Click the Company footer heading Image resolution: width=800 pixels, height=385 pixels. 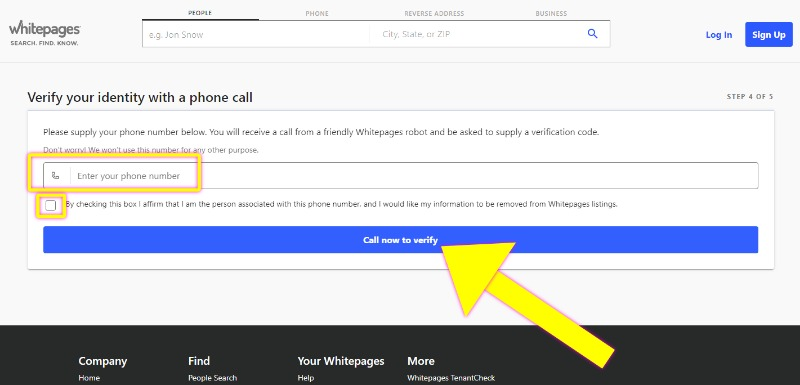point(103,361)
